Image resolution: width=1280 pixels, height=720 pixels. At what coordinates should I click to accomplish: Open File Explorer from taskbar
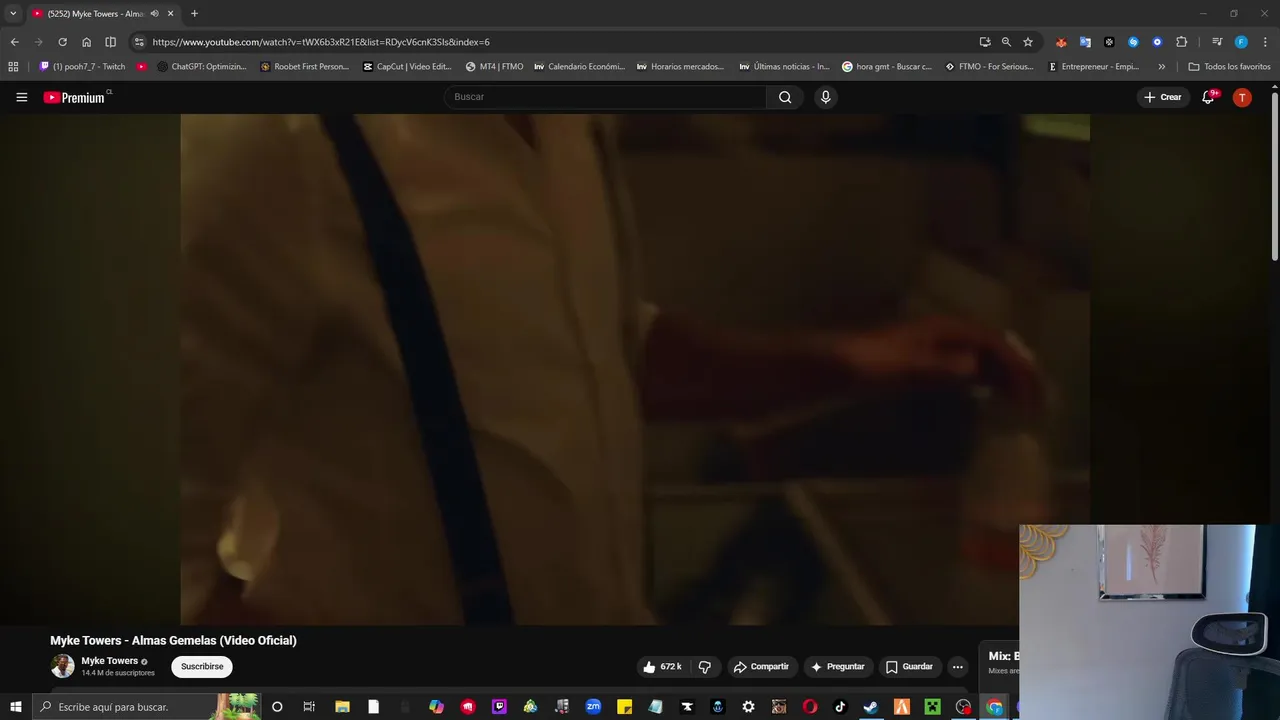pos(342,707)
